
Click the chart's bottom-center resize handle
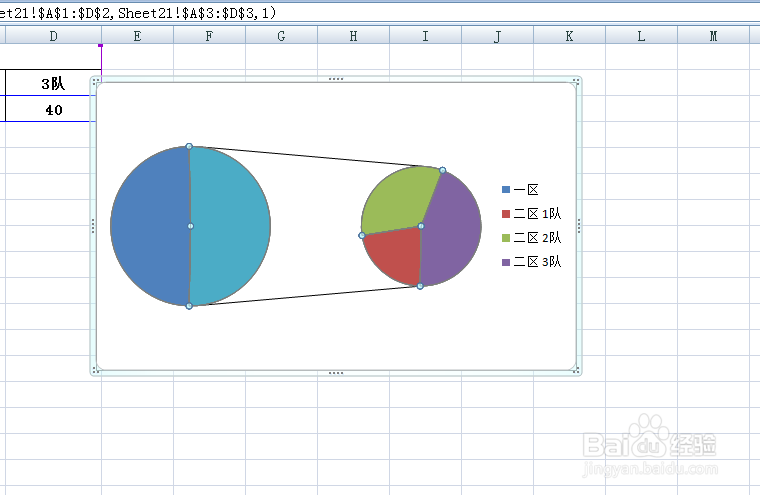[x=336, y=373]
